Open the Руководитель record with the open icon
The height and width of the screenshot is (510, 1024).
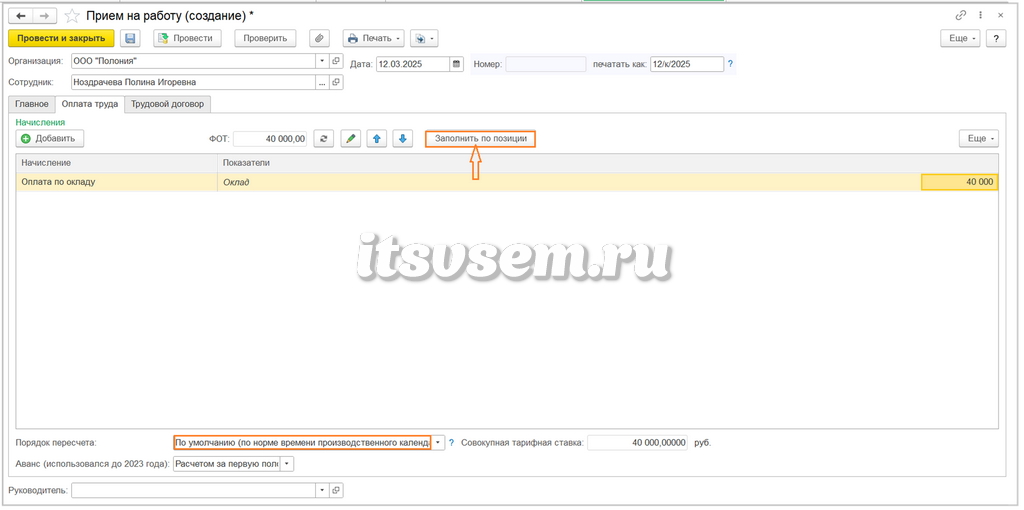(x=336, y=490)
